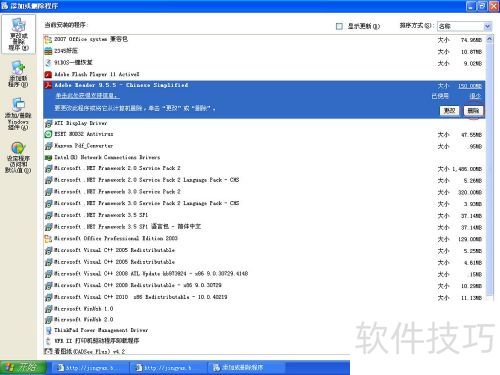The image size is (500, 375).
Task: Select Visual C++ 2008 ATL Update row
Action: pyautogui.click(x=264, y=274)
